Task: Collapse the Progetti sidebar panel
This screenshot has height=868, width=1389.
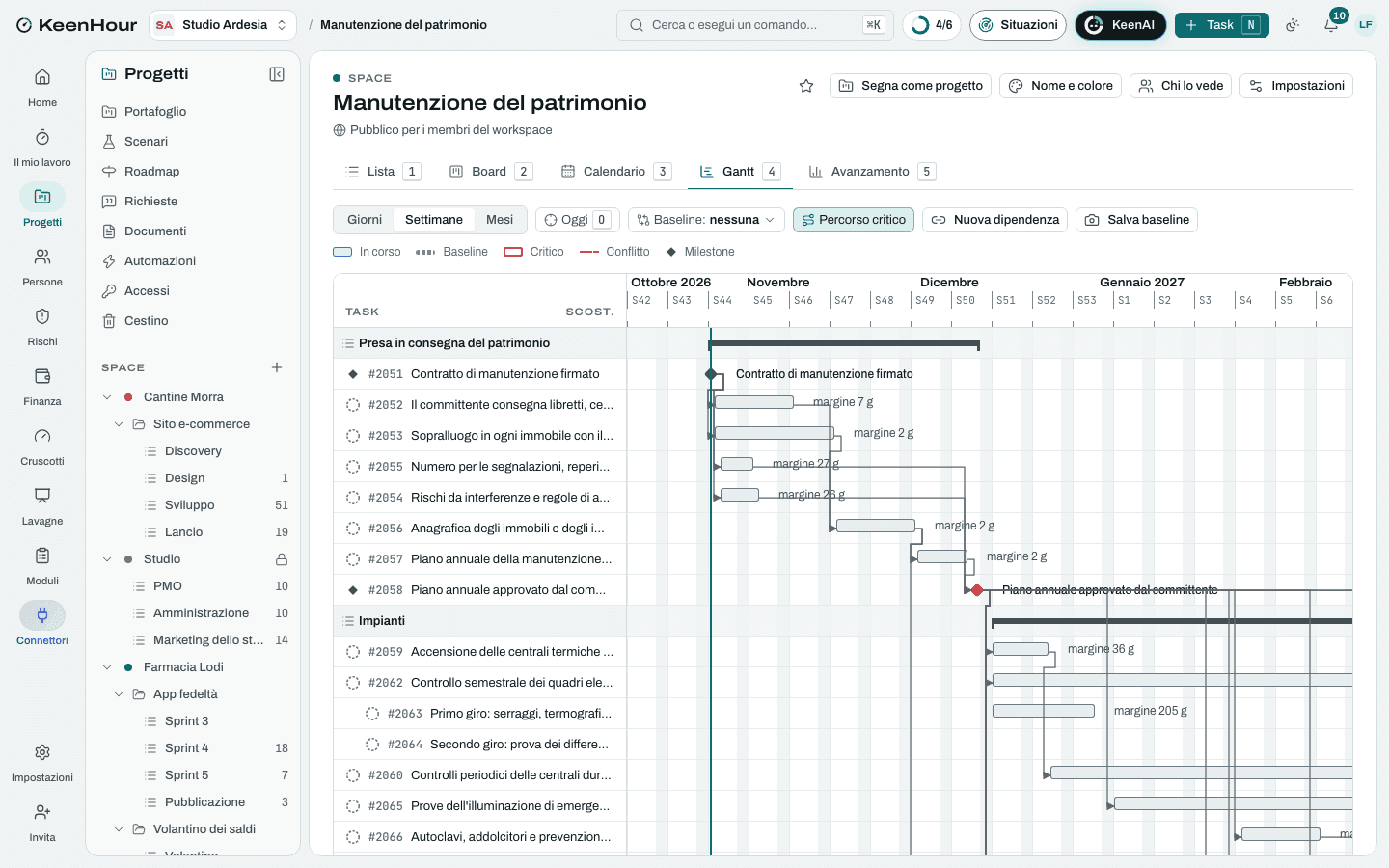Action: tap(277, 74)
